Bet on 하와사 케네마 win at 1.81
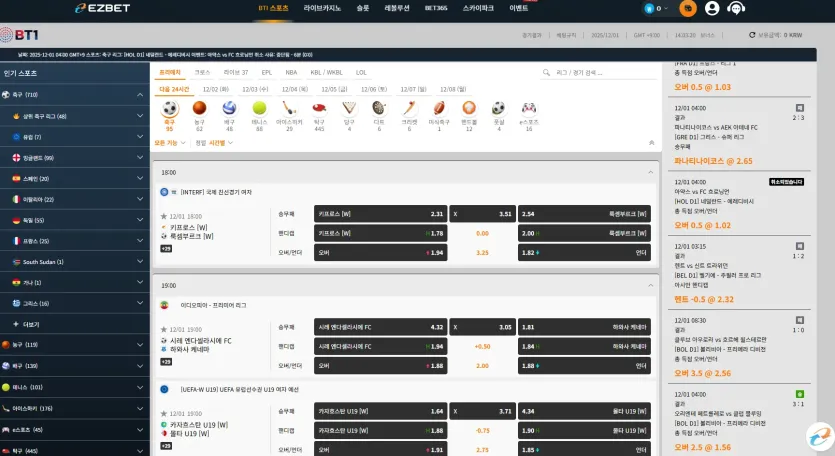Image resolution: width=835 pixels, height=456 pixels. 584,327
